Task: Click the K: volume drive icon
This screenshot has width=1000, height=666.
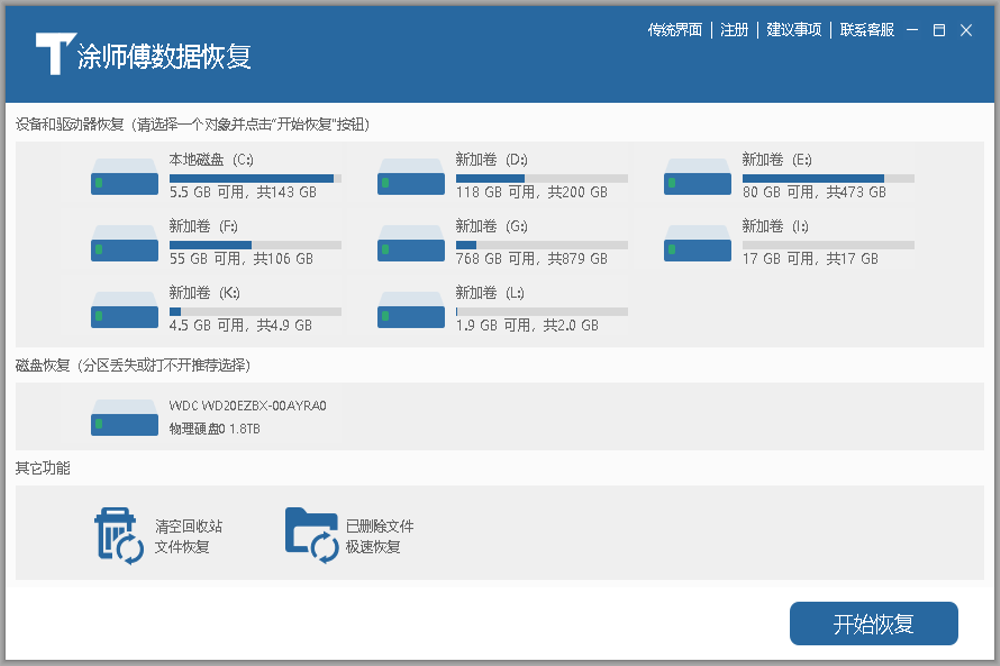Action: (x=125, y=310)
